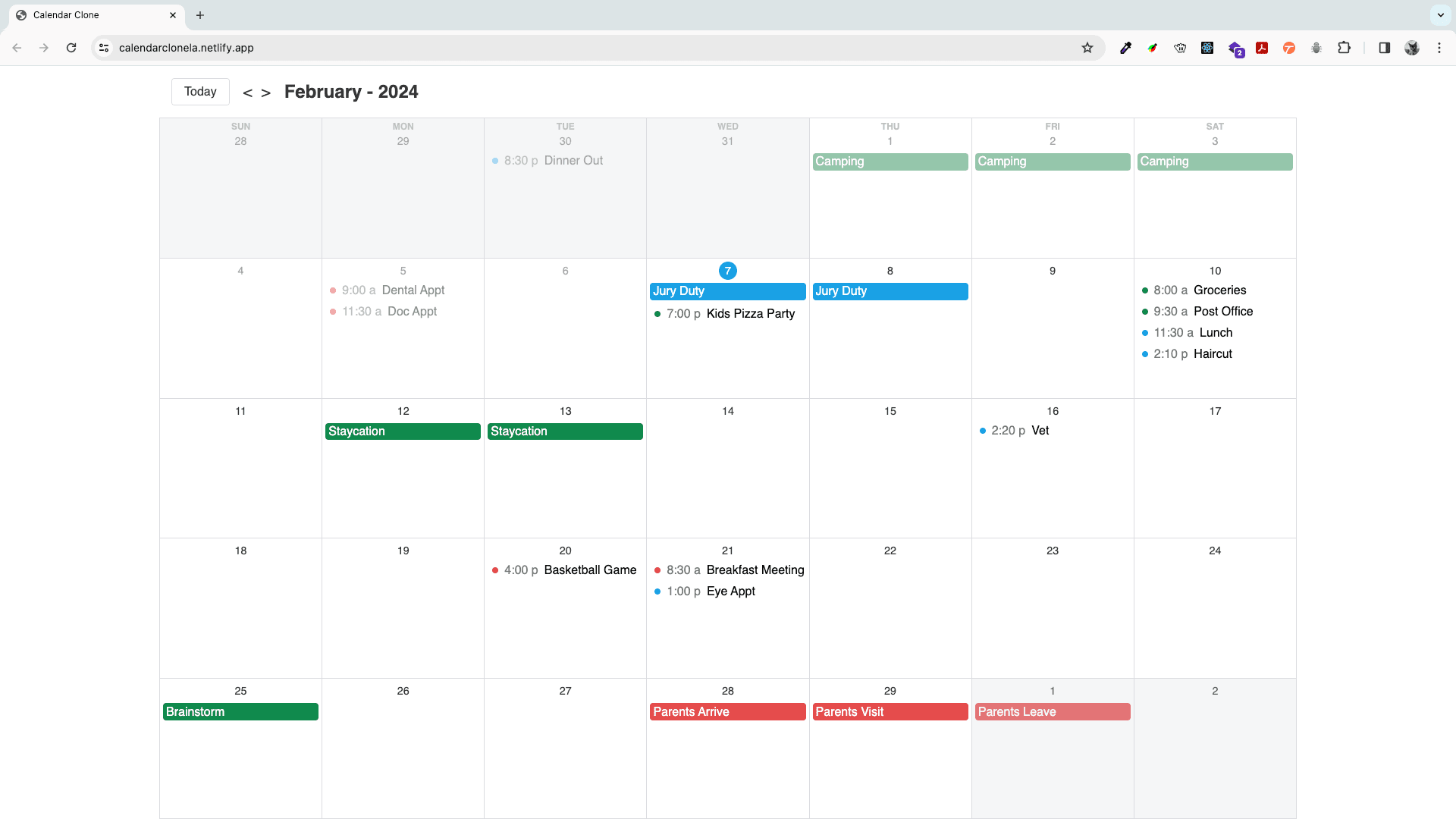Select the green Brainstorm all-day event
The height and width of the screenshot is (819, 1456).
click(x=240, y=712)
